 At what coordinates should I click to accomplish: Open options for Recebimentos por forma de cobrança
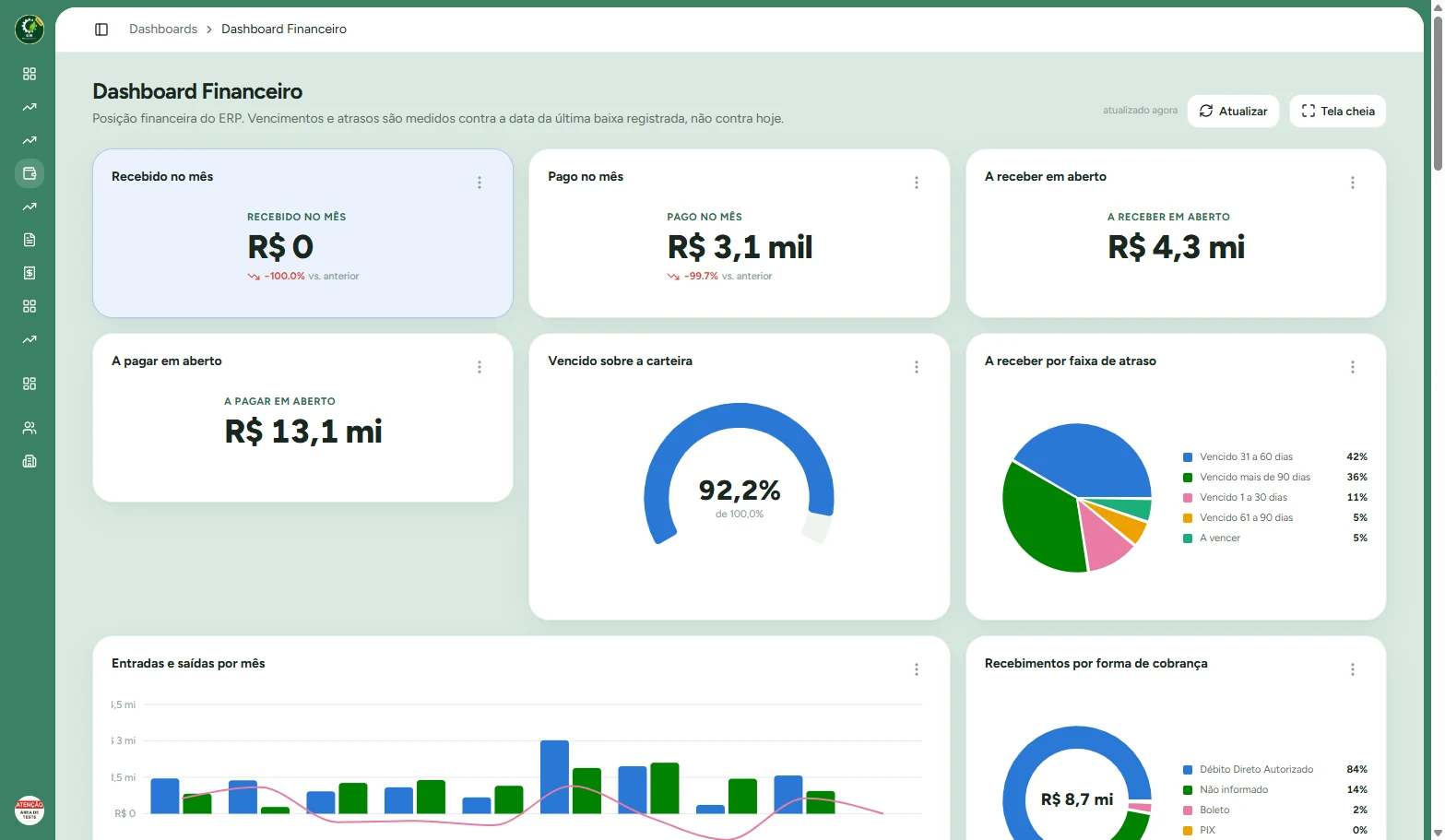[1353, 669]
